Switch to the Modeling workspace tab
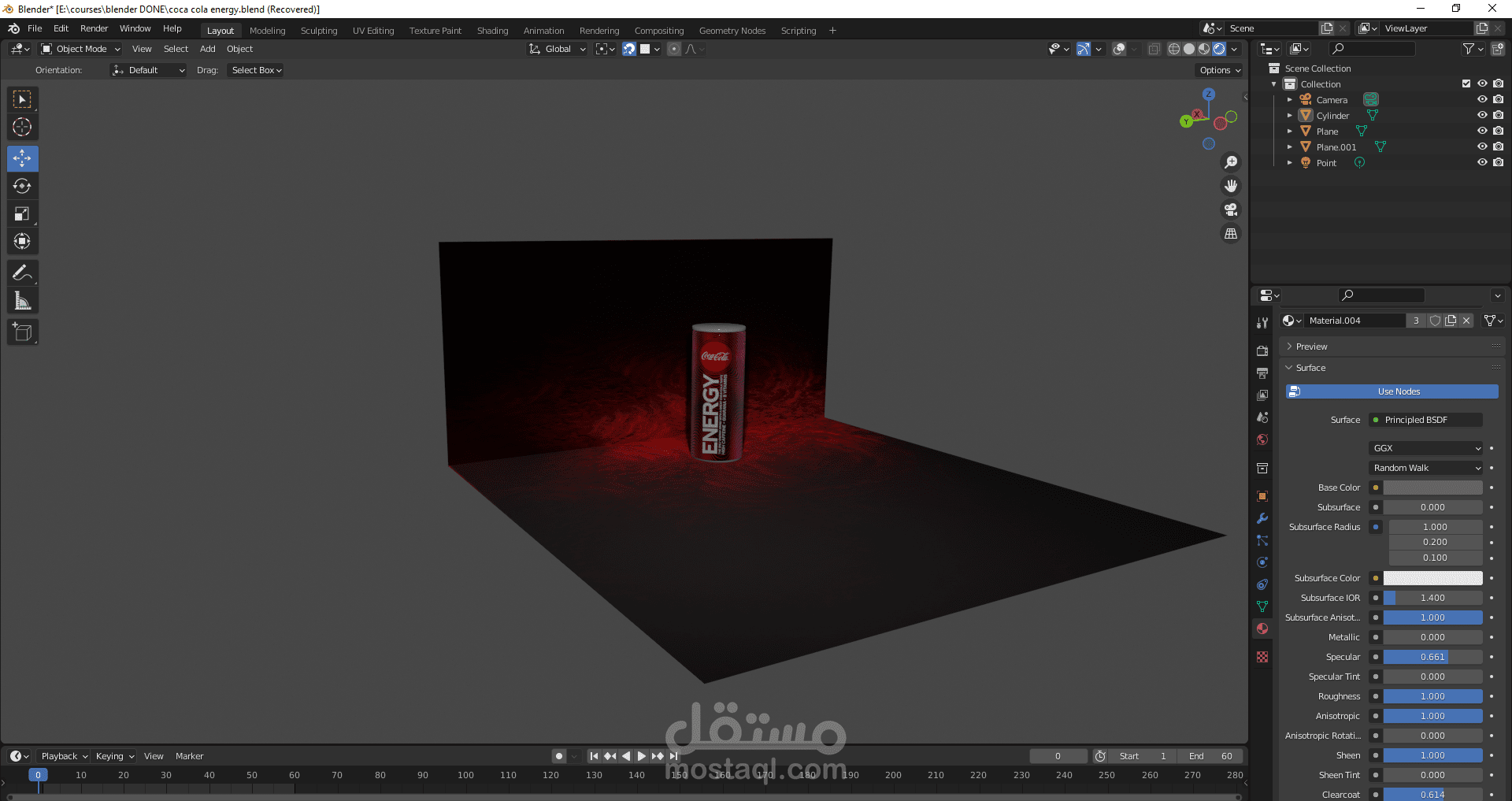This screenshot has height=801, width=1512. pyautogui.click(x=268, y=31)
